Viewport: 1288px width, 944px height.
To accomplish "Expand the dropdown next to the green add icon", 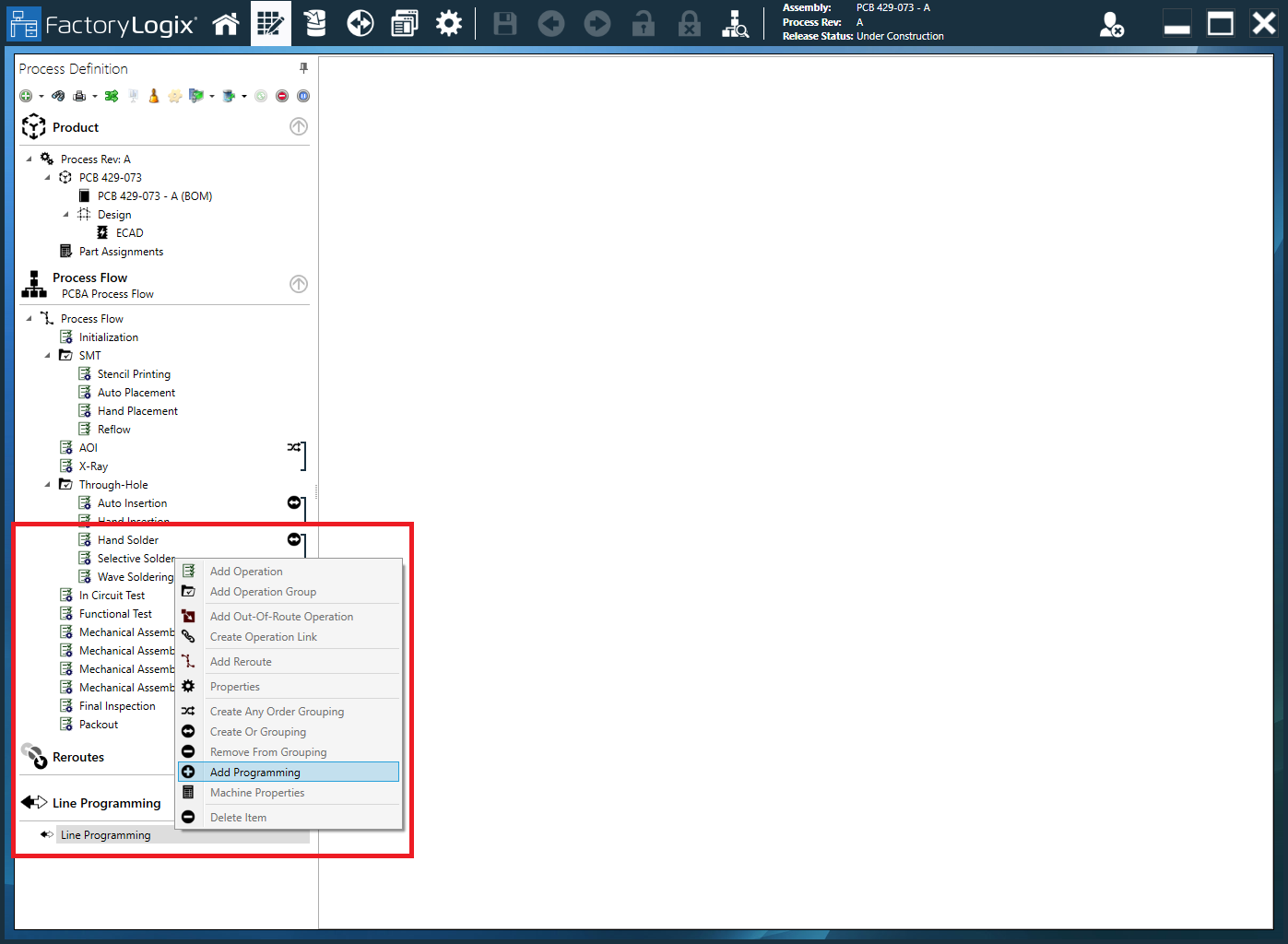I will (41, 95).
